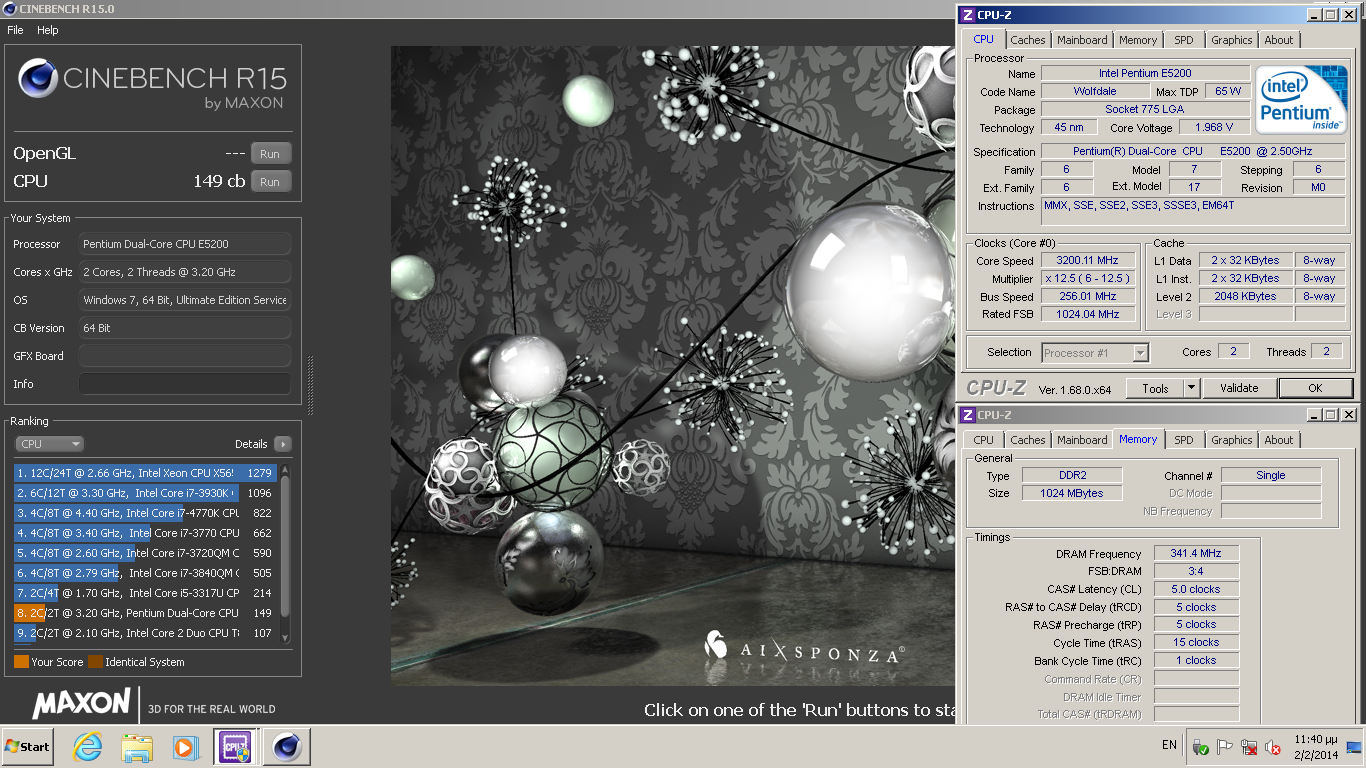Switch to Graphics tab in upper CPU-Z

tap(1232, 40)
